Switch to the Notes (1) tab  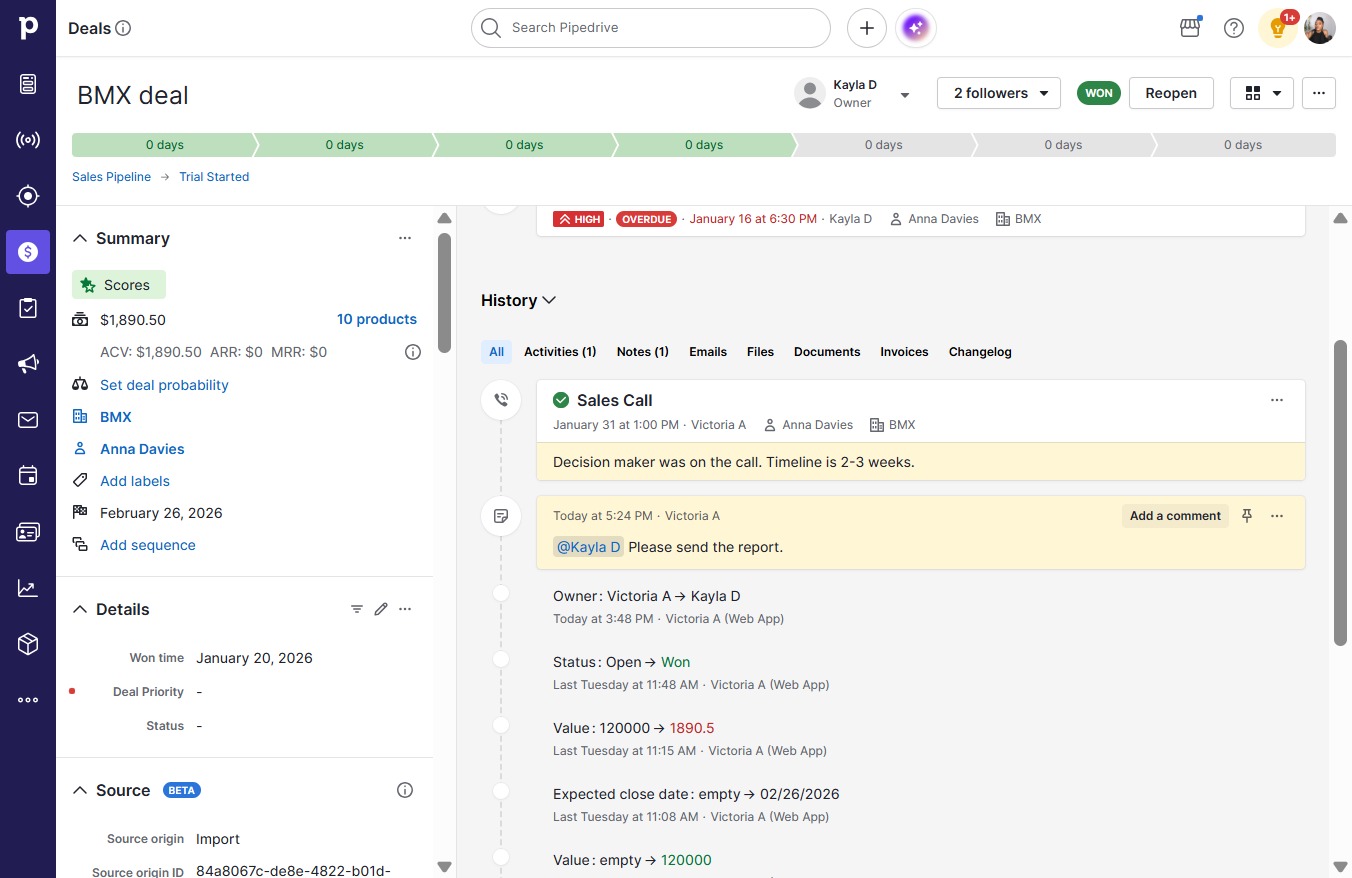642,352
